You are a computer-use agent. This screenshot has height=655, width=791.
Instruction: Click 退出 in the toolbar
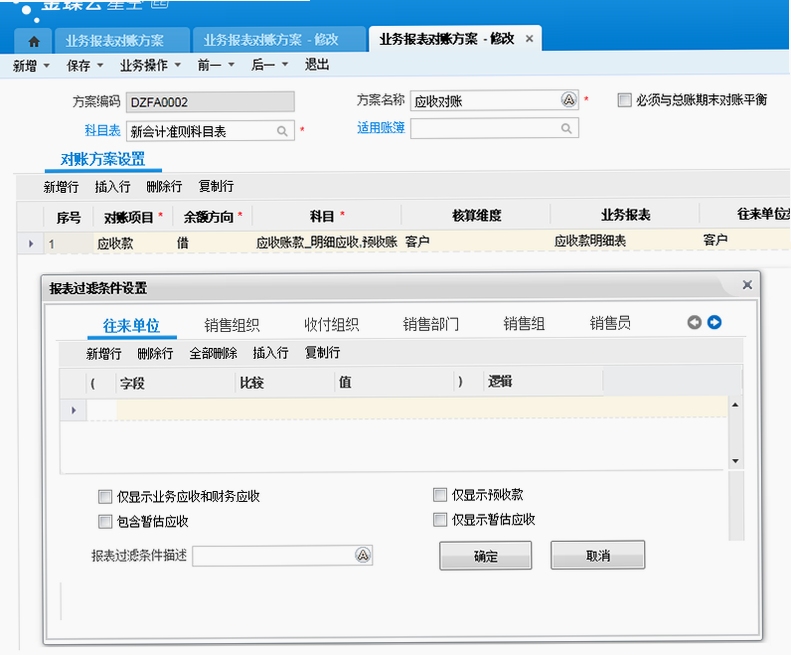(x=317, y=65)
